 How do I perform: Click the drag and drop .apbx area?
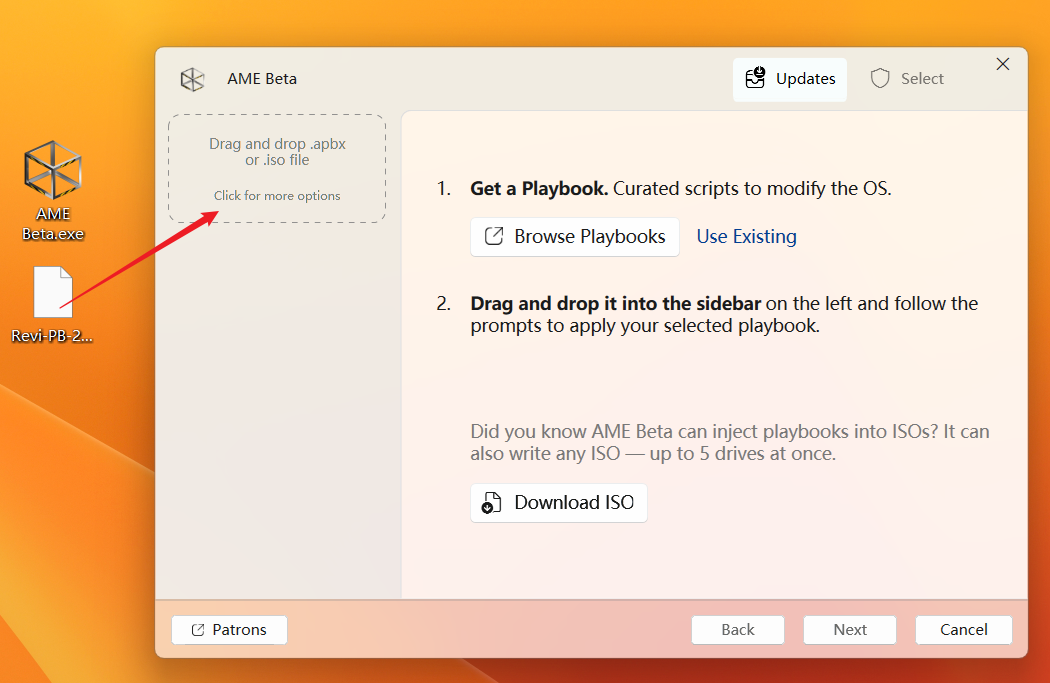277,168
